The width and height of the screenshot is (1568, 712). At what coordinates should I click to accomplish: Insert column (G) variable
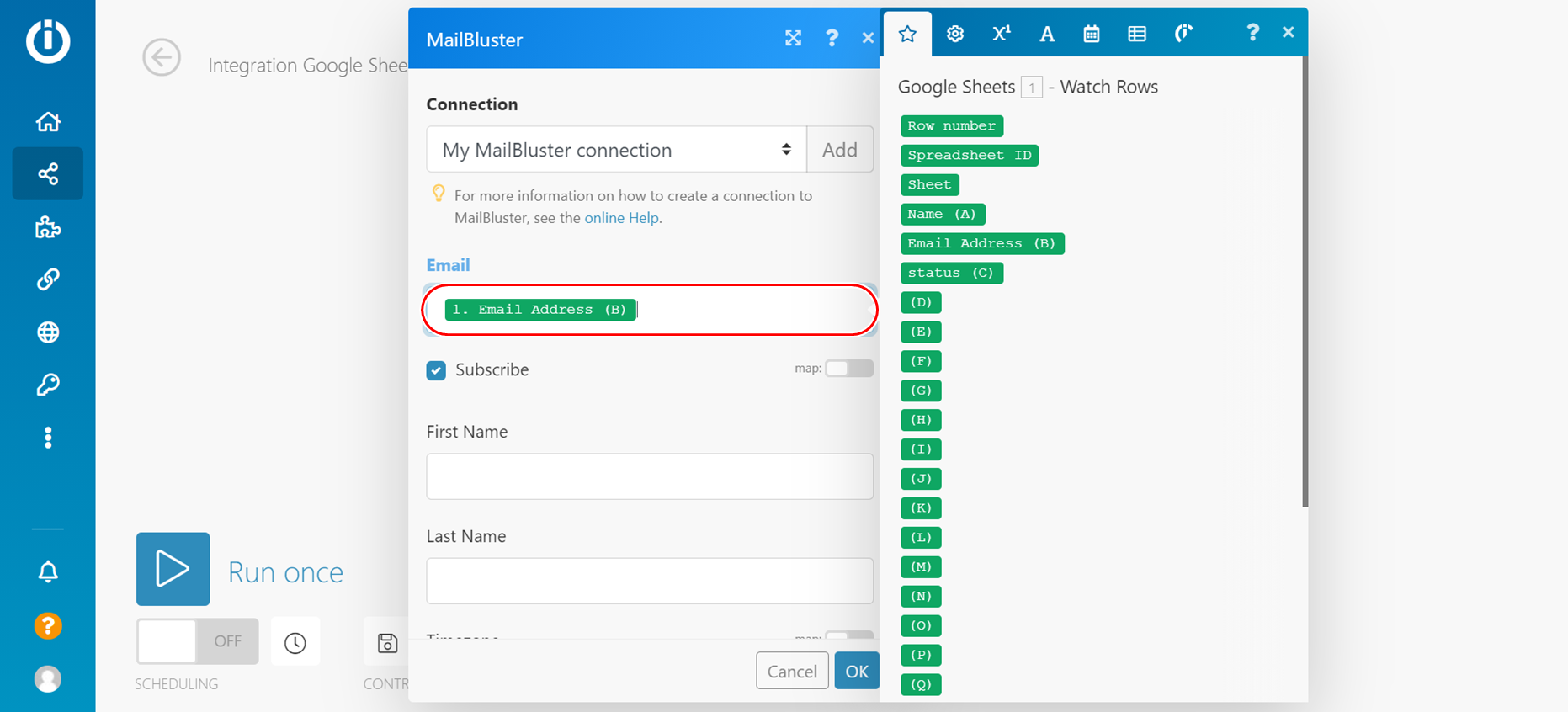[x=921, y=391]
